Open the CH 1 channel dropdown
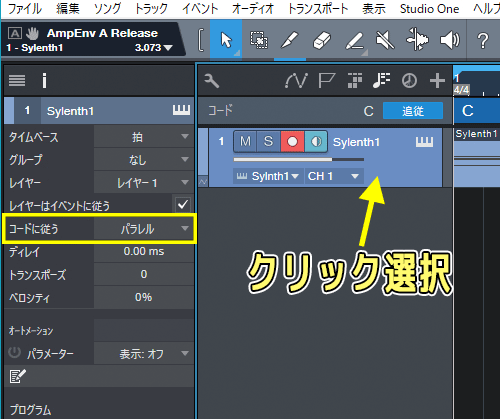This screenshot has width=500, height=419. 334,176
